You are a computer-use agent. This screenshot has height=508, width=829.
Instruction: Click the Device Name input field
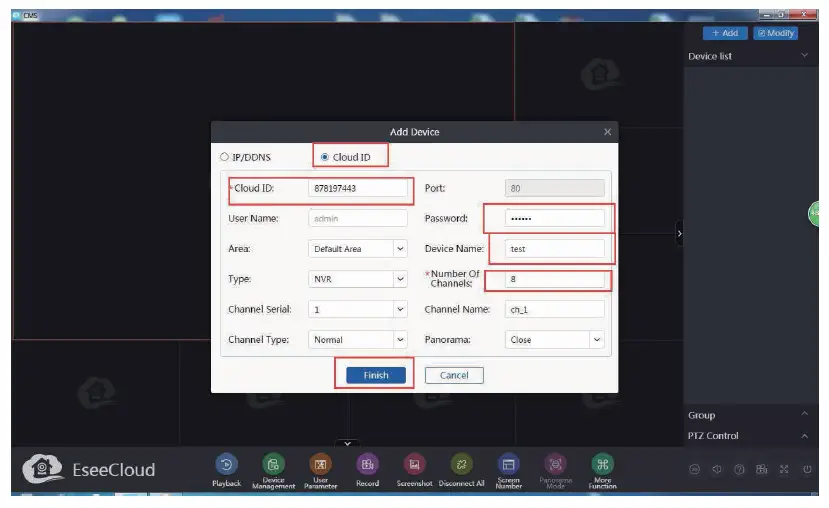point(555,249)
